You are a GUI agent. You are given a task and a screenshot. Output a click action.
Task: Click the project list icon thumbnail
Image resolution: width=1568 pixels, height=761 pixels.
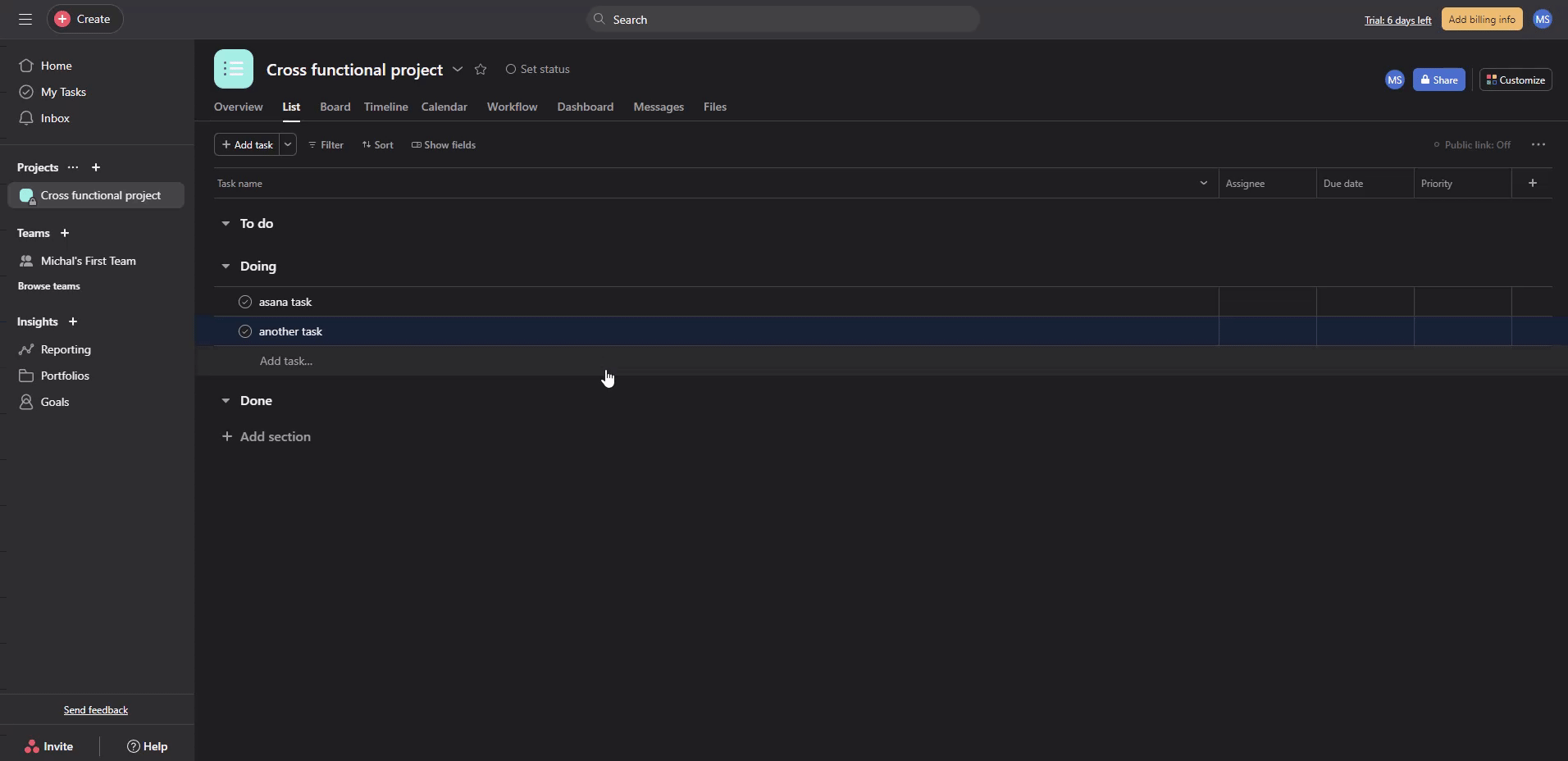234,69
